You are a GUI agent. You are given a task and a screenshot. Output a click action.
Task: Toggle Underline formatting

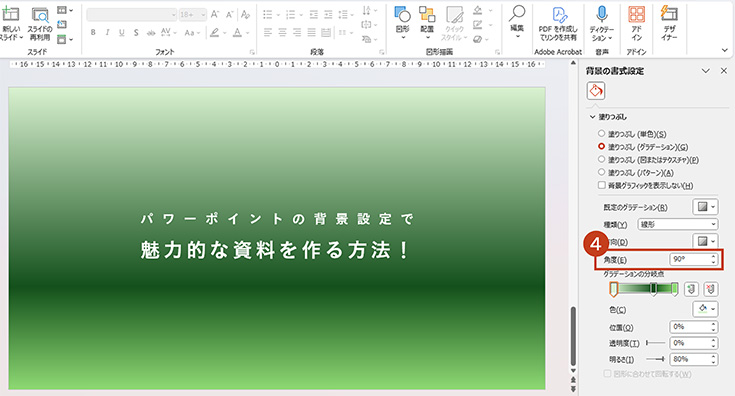121,32
